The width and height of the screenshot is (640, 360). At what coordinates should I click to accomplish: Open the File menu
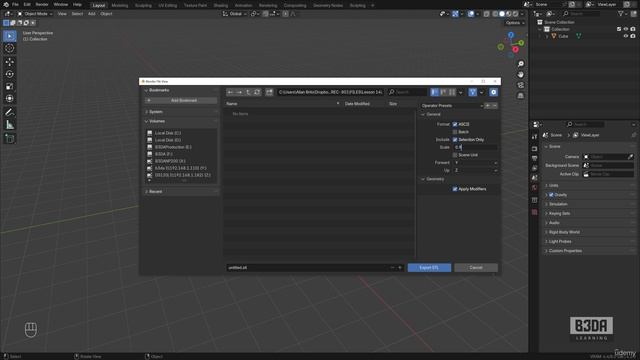(x=15, y=4)
